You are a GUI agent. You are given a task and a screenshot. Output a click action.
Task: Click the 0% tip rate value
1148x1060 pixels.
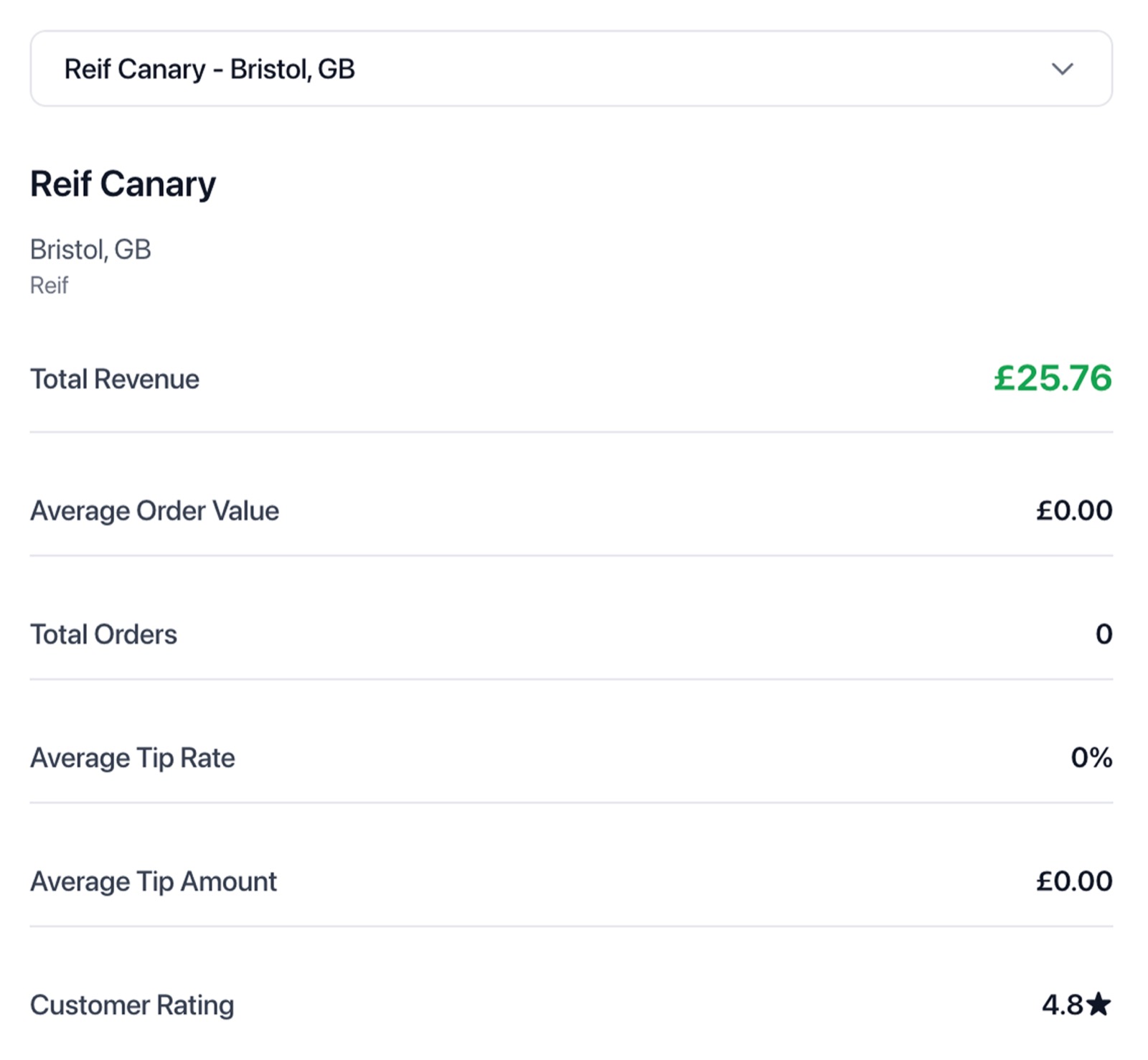tap(1091, 758)
